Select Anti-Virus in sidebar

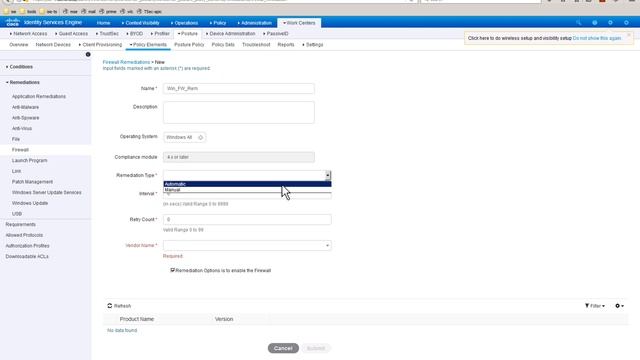(x=22, y=128)
